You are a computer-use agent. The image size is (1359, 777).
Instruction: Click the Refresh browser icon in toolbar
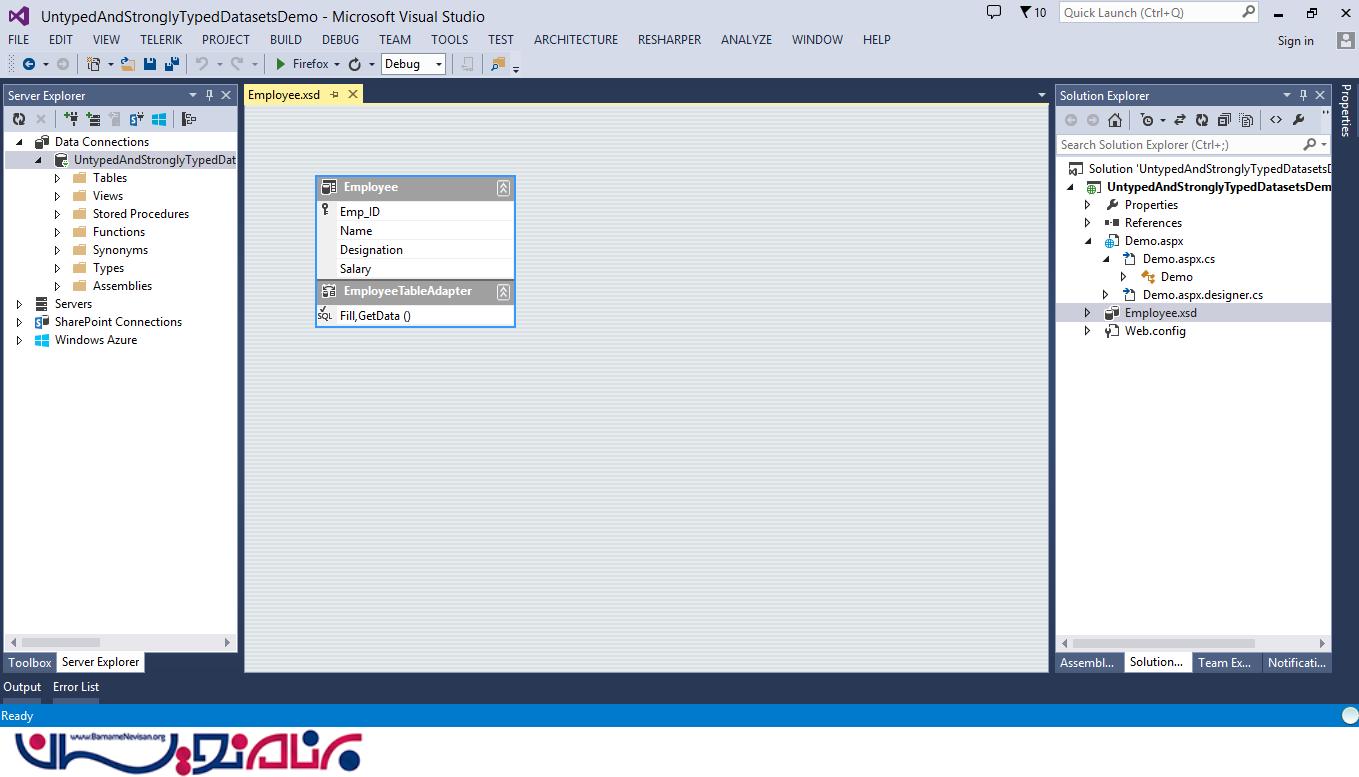coord(355,64)
